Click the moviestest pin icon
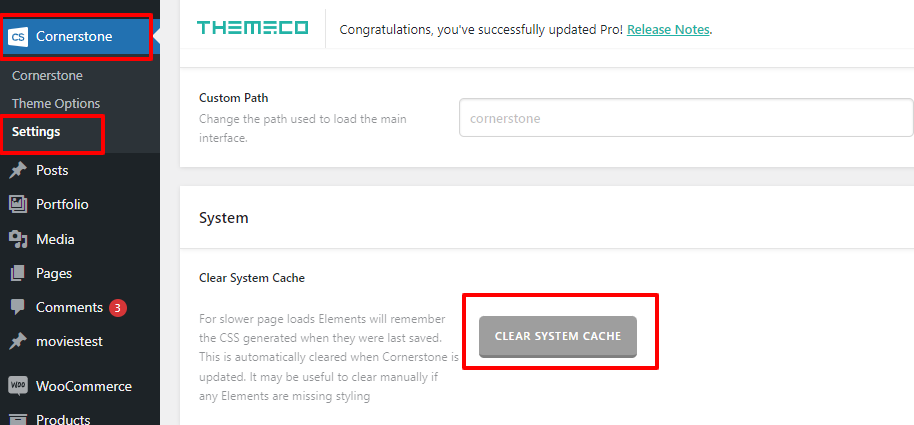The image size is (914, 425). pyautogui.click(x=18, y=341)
